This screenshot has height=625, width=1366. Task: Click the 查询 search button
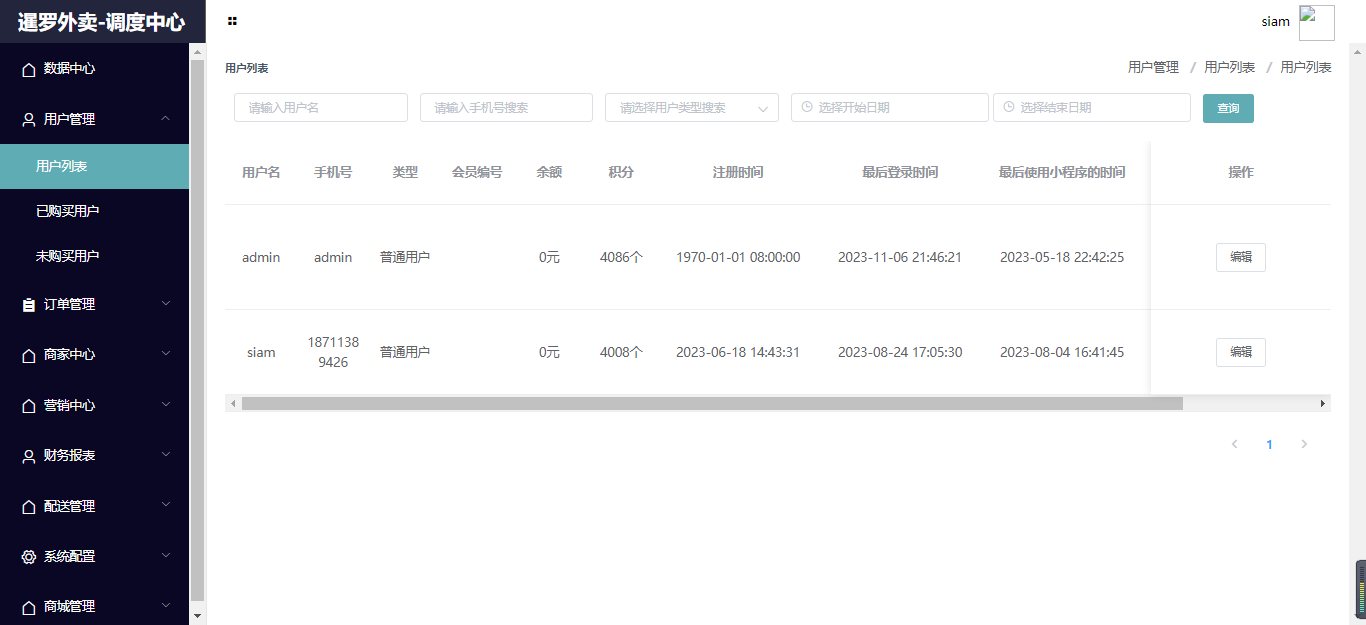point(1228,107)
